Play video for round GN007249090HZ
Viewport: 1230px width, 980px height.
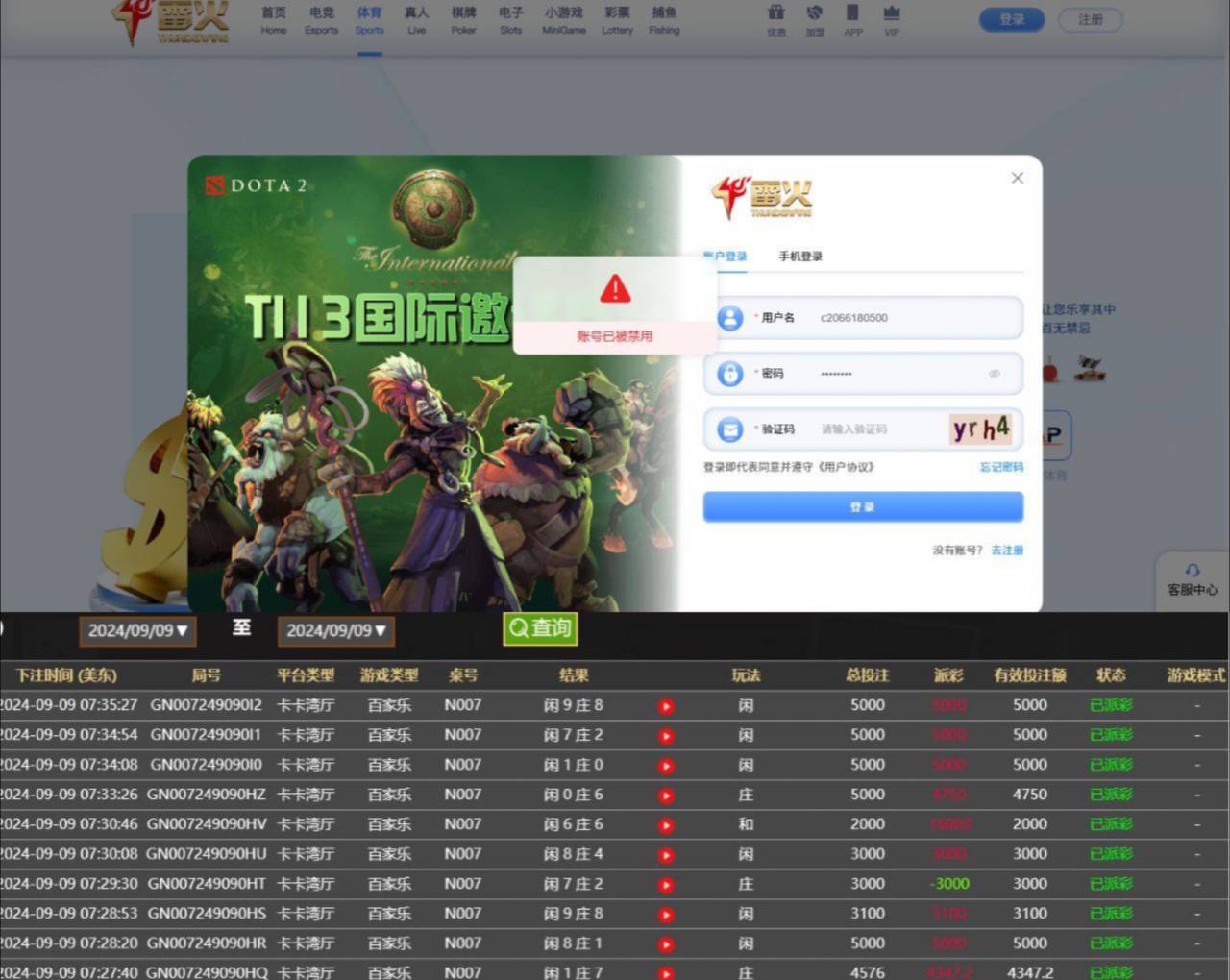pos(666,796)
